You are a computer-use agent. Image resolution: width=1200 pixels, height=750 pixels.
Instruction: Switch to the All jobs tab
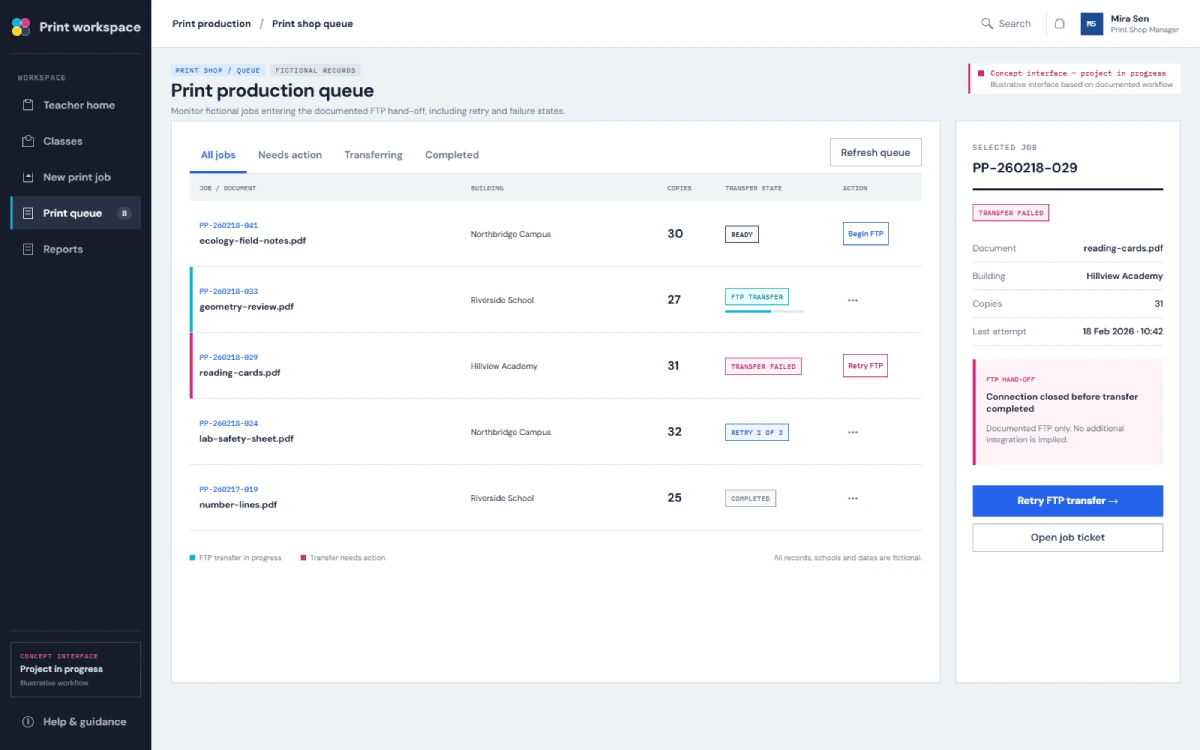(x=218, y=155)
